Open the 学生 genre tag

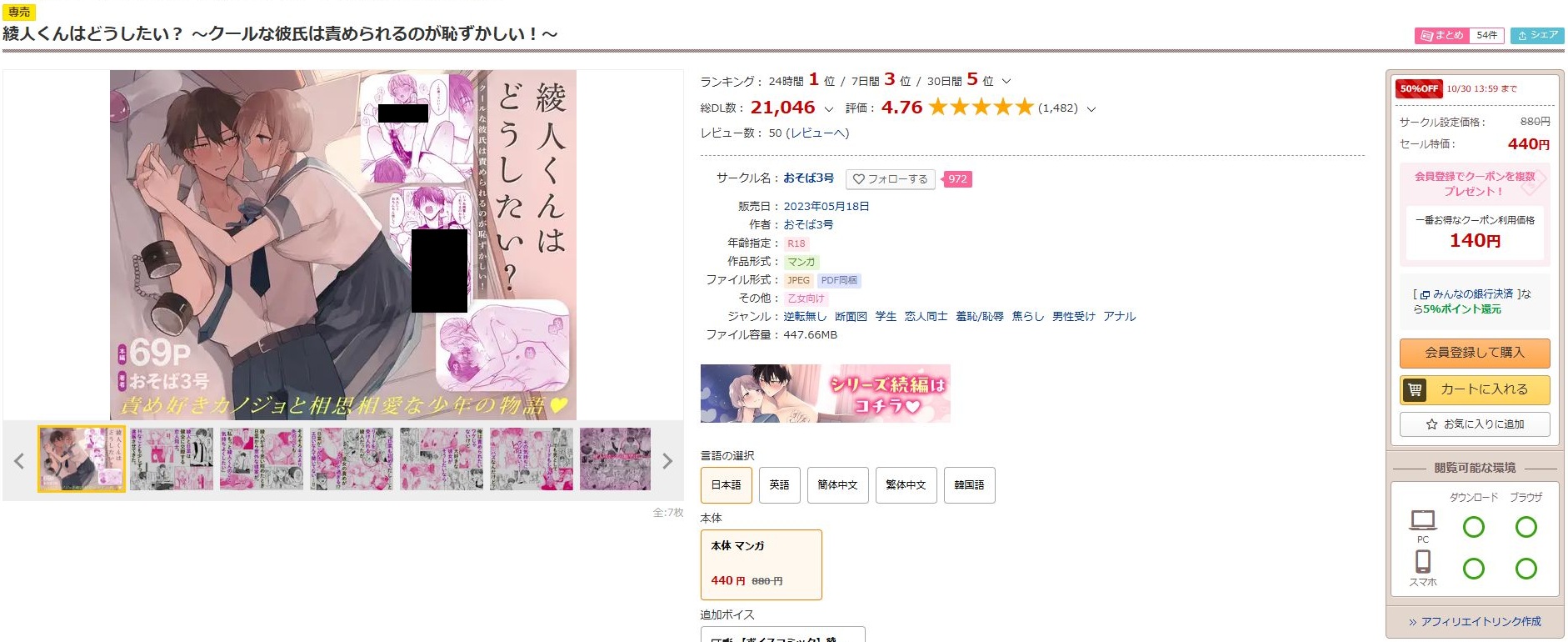coord(886,317)
